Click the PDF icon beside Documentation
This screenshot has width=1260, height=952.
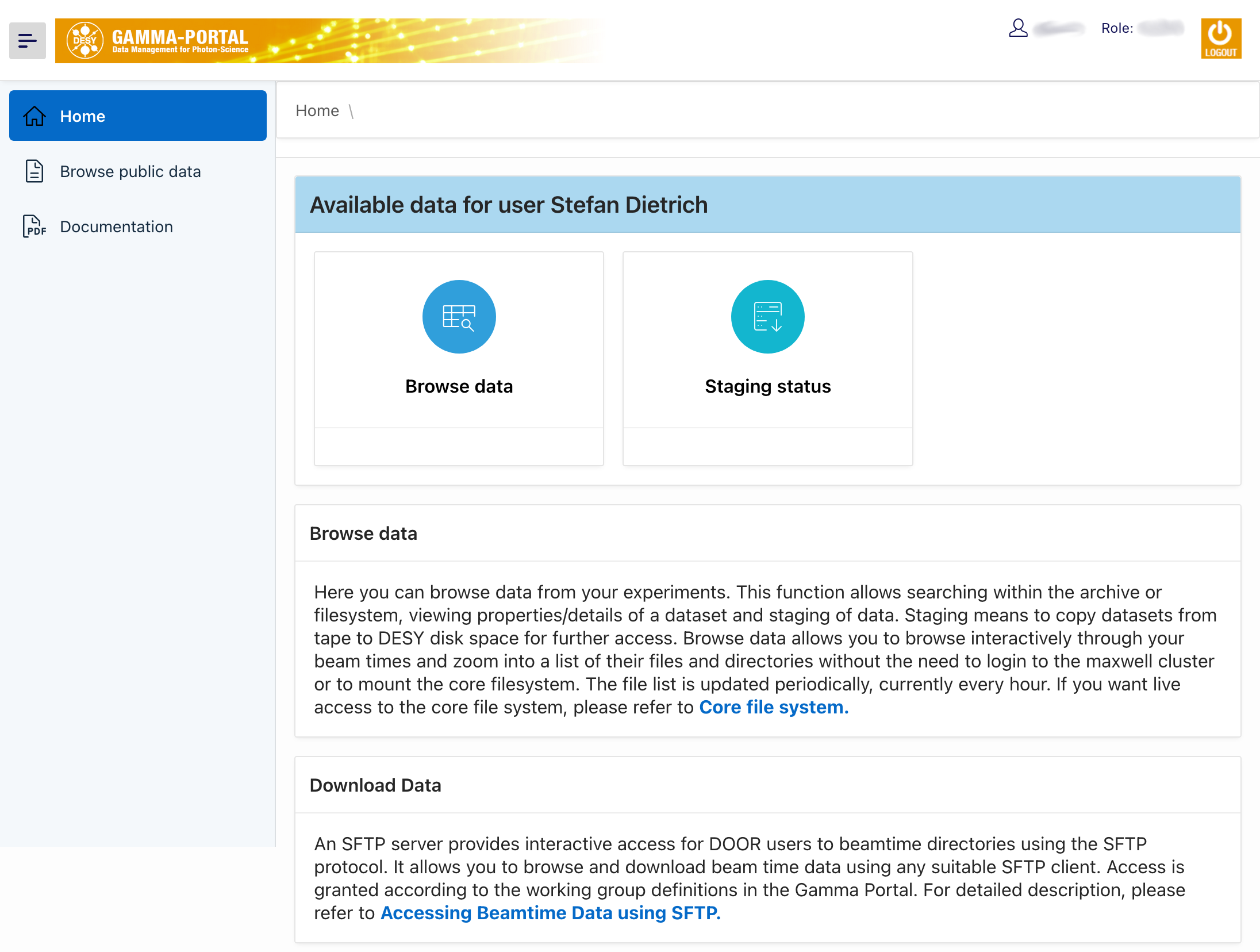click(34, 227)
